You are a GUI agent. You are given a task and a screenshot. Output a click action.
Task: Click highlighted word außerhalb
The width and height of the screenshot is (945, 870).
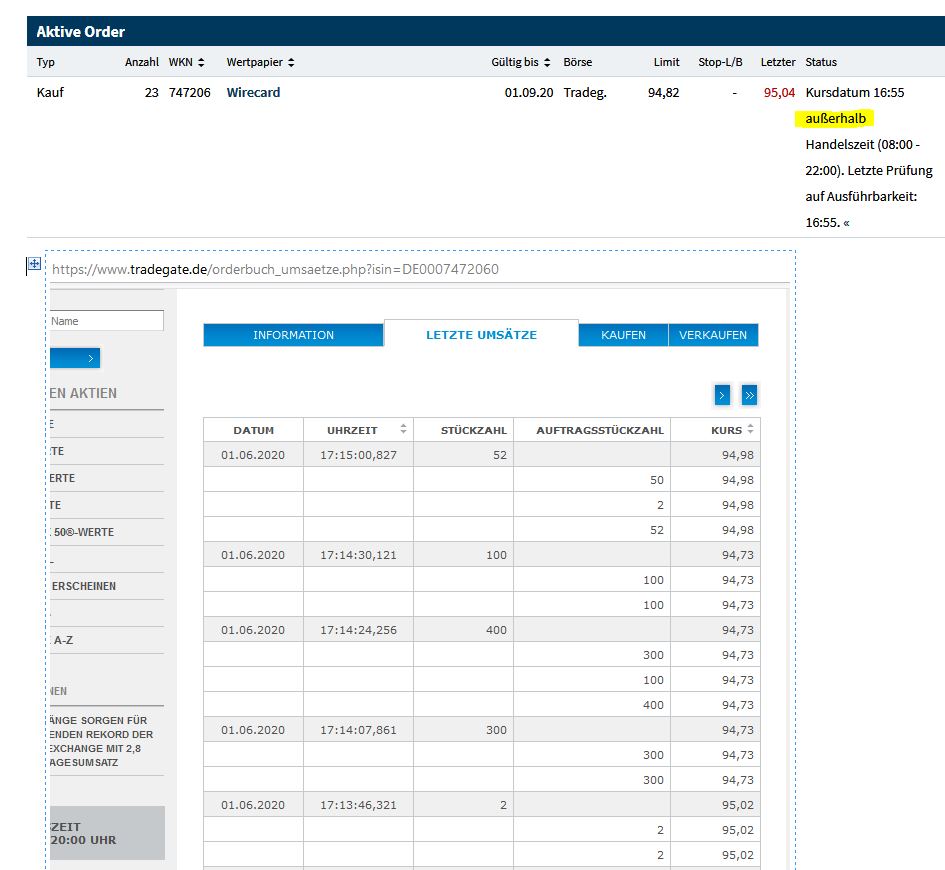[x=835, y=119]
